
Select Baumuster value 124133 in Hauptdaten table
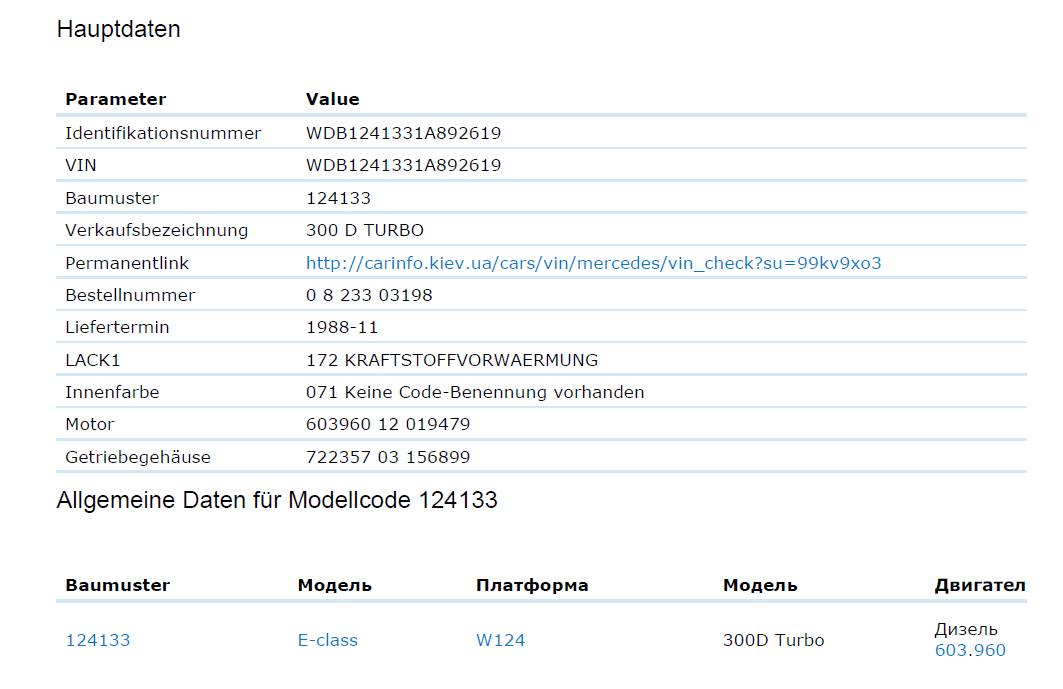pos(338,198)
